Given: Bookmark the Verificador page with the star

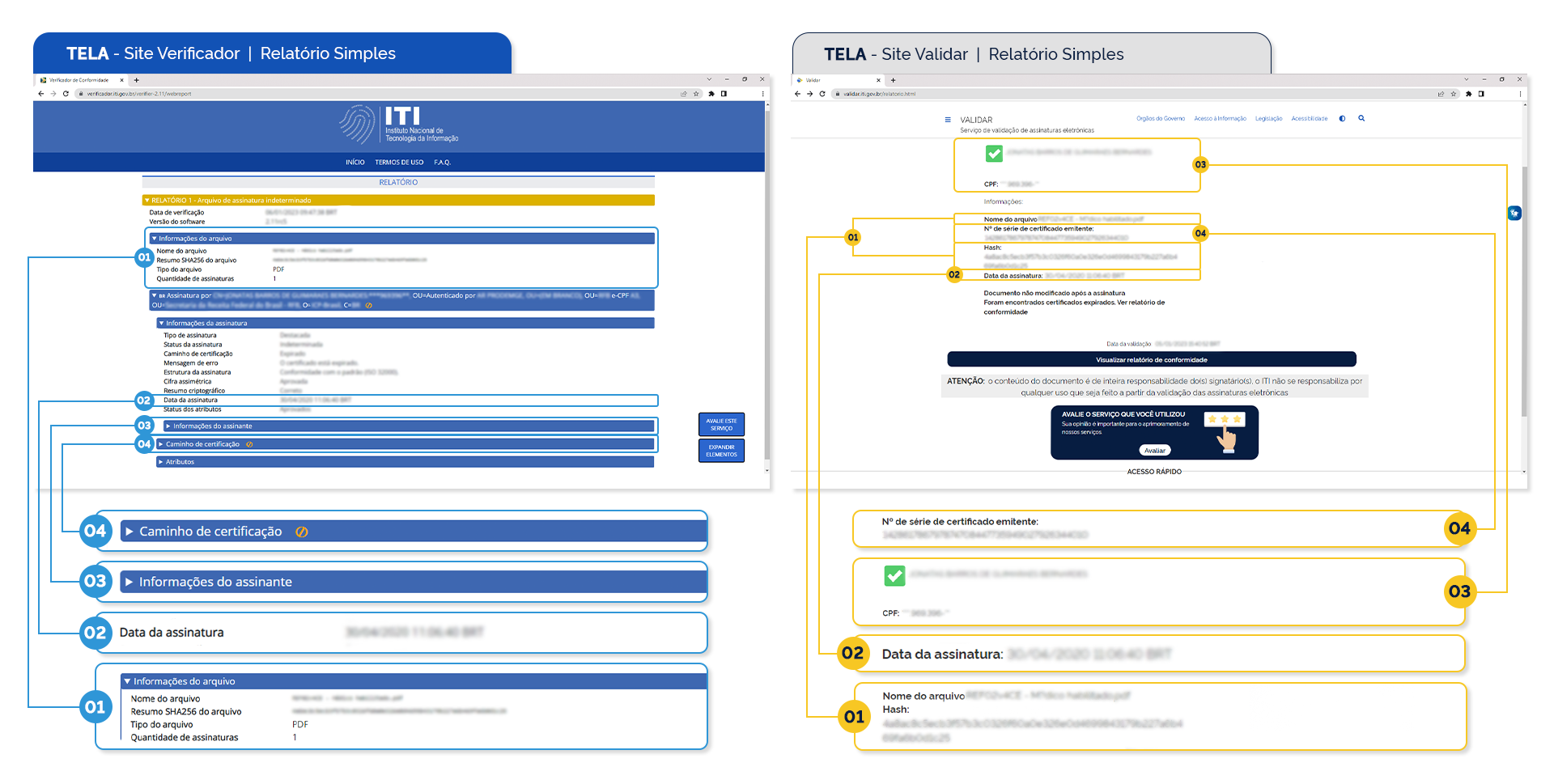Looking at the screenshot, I should [x=696, y=94].
